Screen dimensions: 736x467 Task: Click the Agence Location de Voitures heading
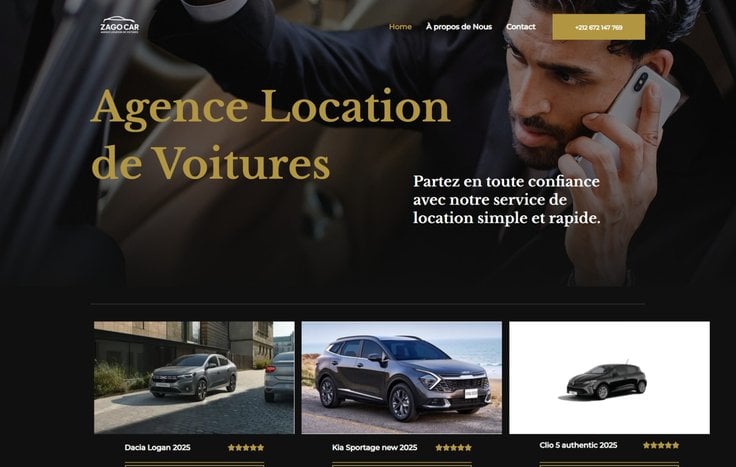click(270, 134)
